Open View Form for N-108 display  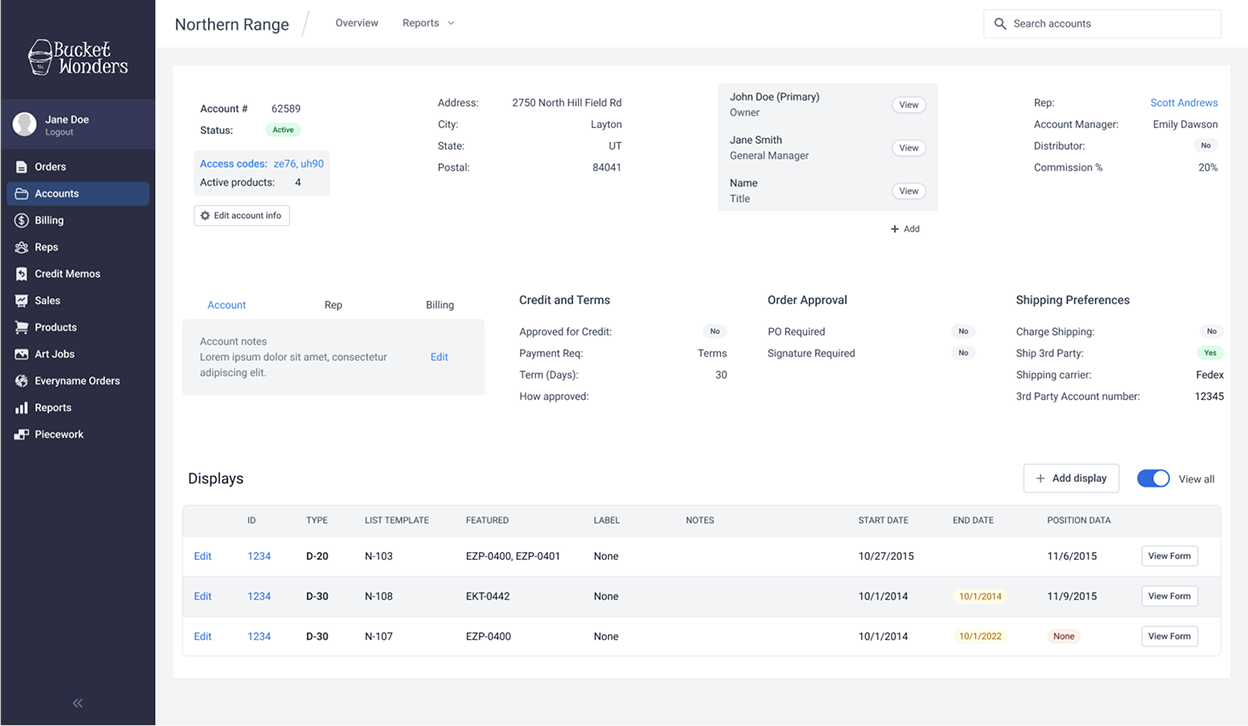pyautogui.click(x=1169, y=596)
